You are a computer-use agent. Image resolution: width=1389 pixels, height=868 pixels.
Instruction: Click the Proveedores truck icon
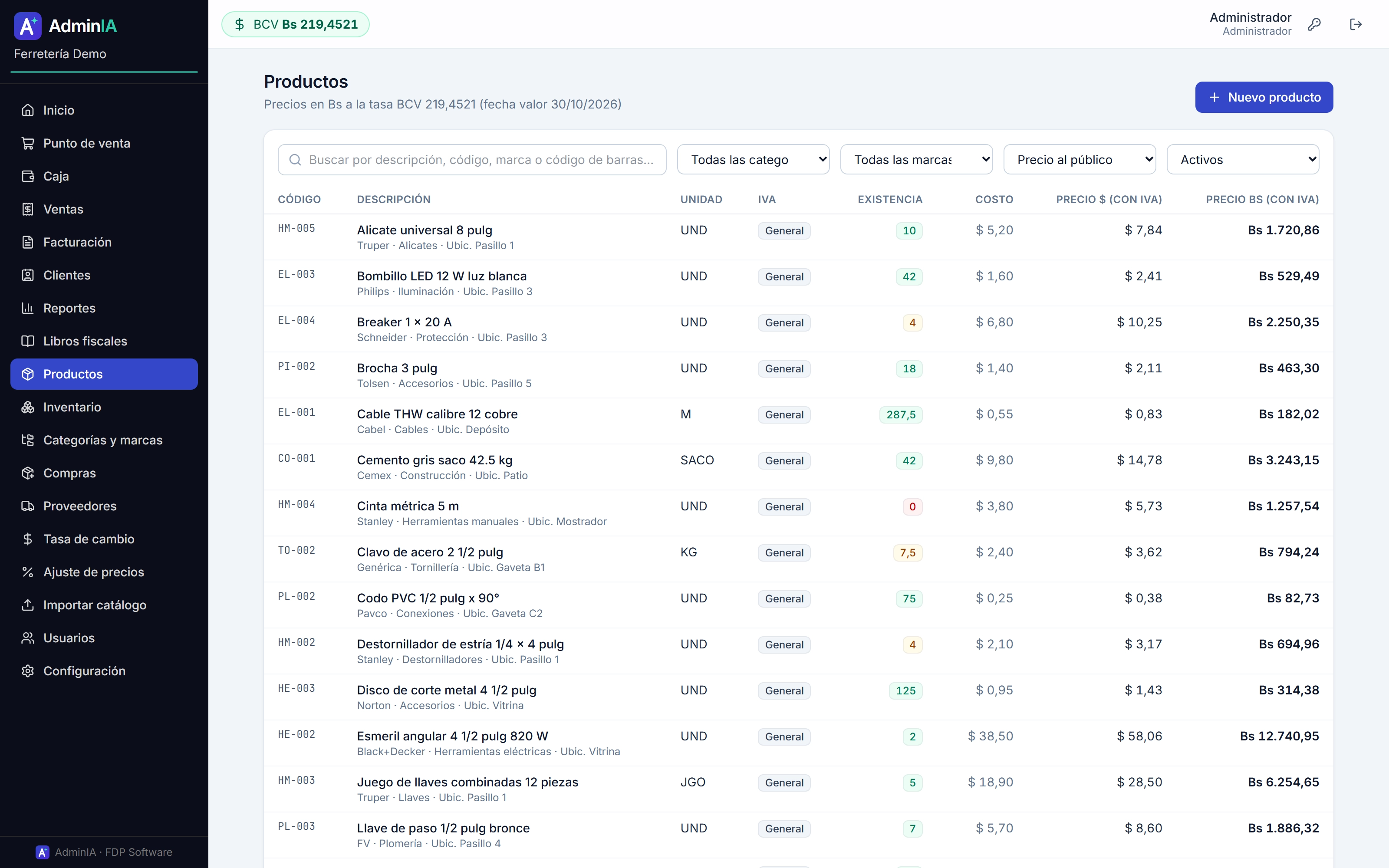click(x=27, y=506)
